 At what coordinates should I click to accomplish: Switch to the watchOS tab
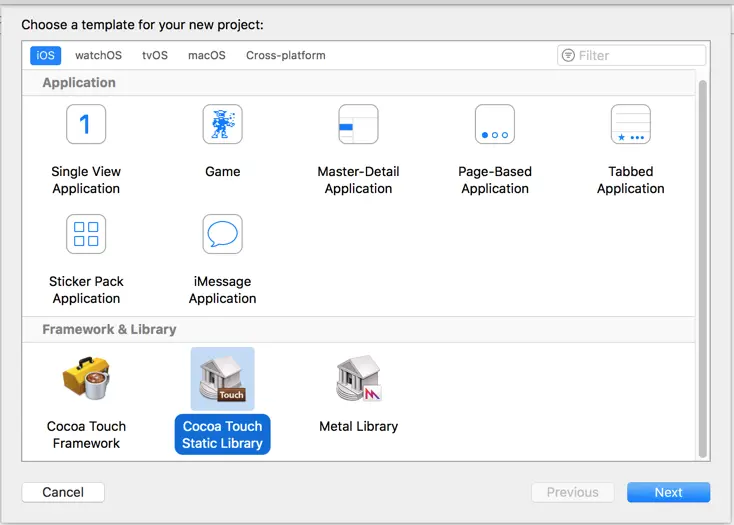pos(98,55)
